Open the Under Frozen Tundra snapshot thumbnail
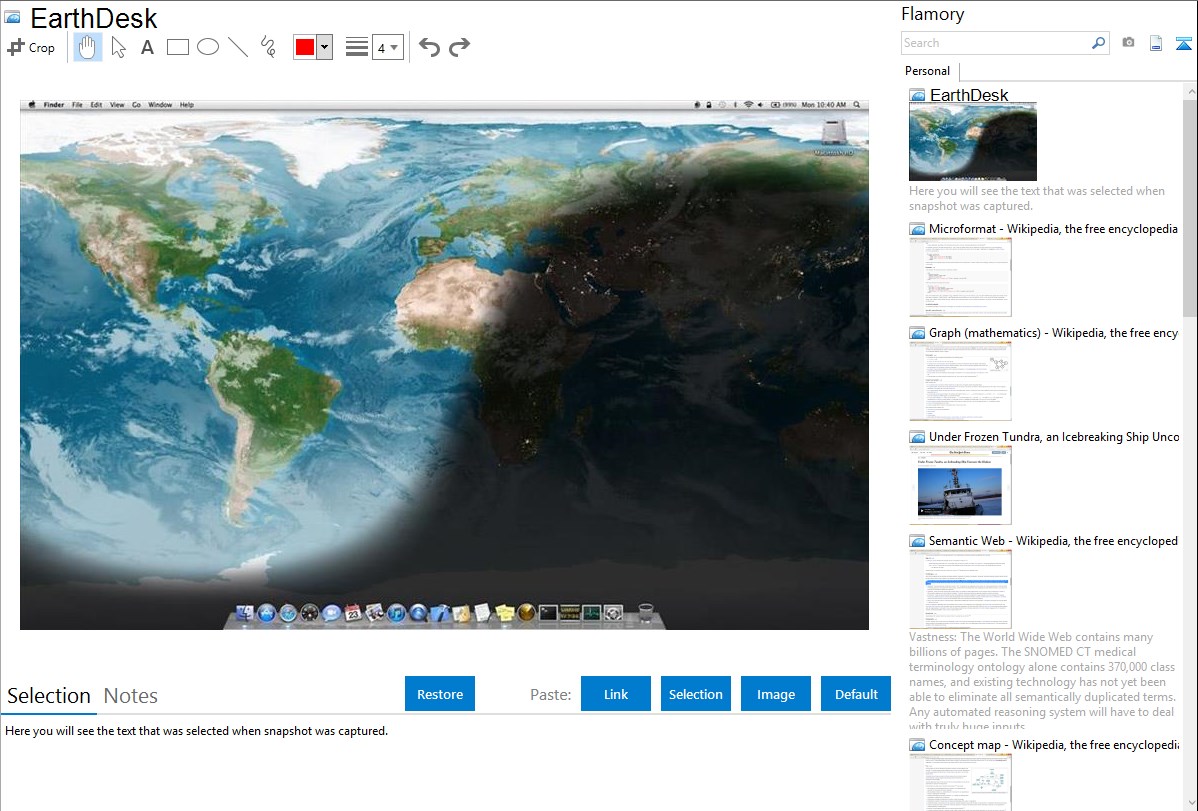Image resolution: width=1198 pixels, height=811 pixels. pos(960,485)
